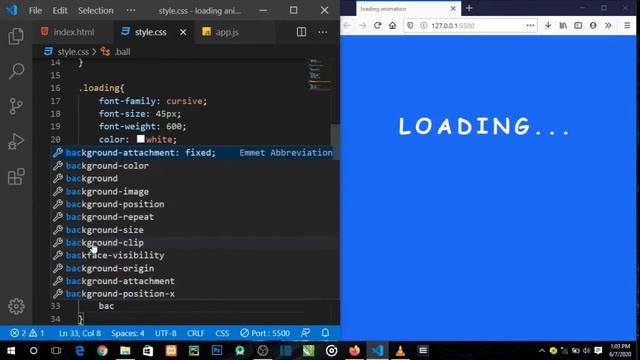This screenshot has width=640, height=360.
Task: Open the Windows Start menu
Action: coord(11,351)
